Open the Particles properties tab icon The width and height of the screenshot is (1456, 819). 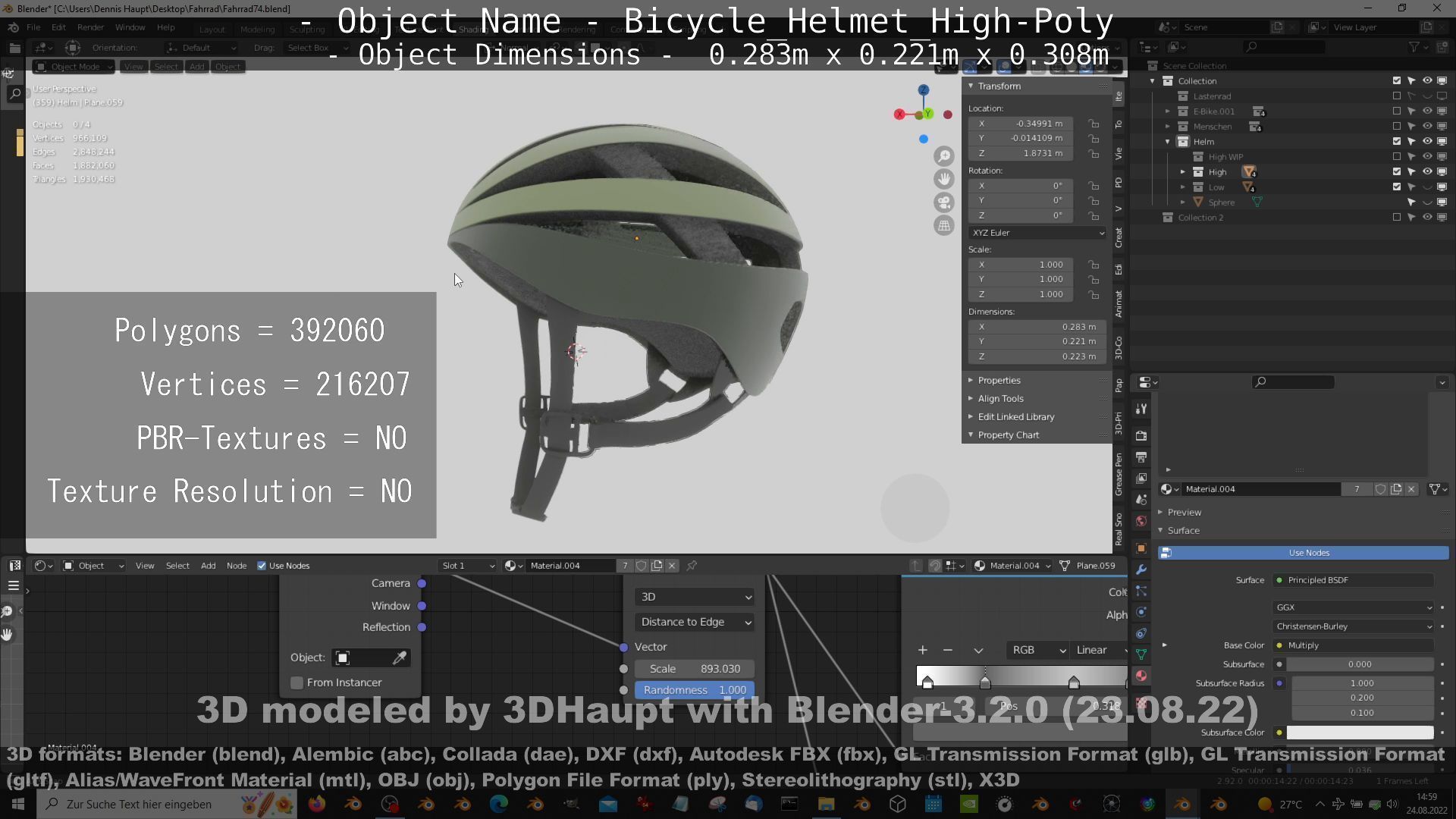pyautogui.click(x=1141, y=591)
